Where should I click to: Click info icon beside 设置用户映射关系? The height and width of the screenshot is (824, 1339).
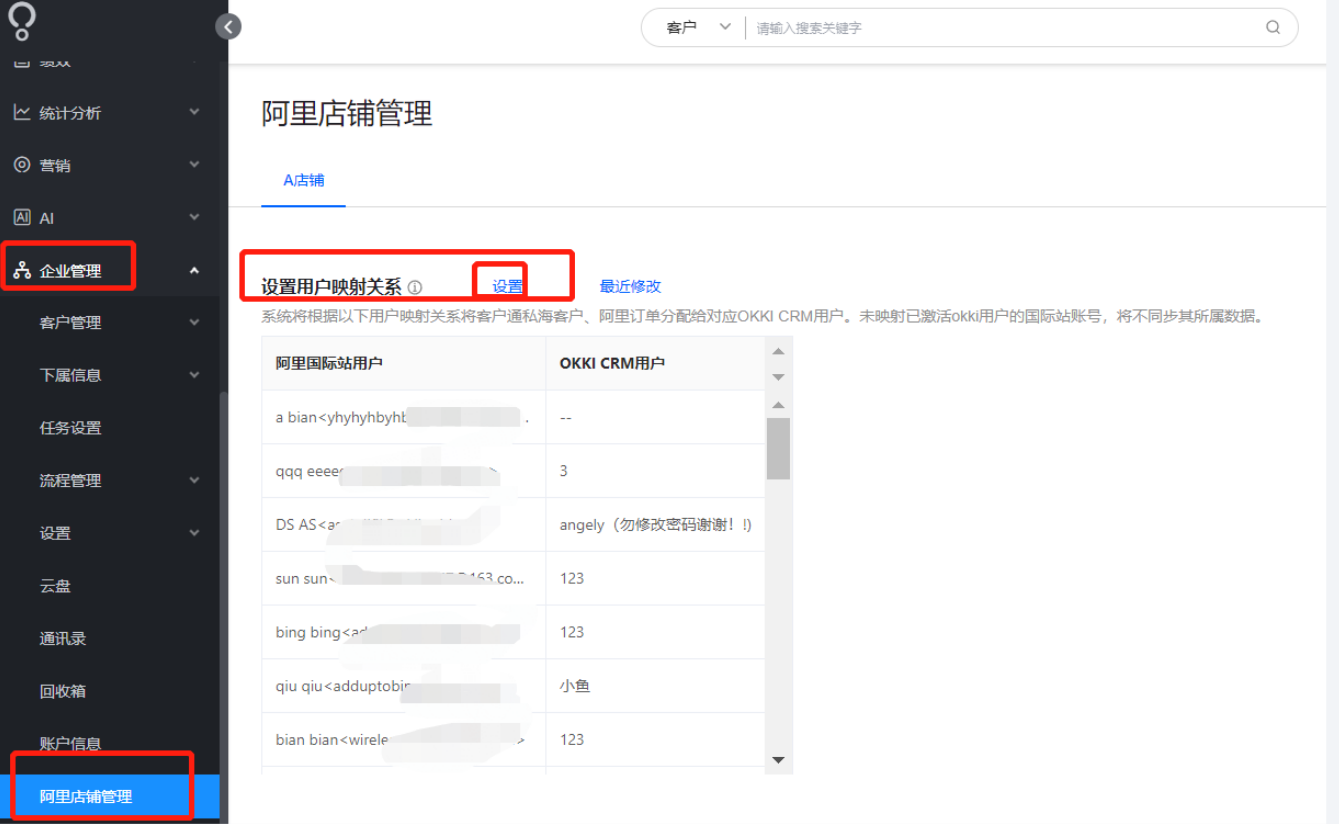click(x=415, y=287)
